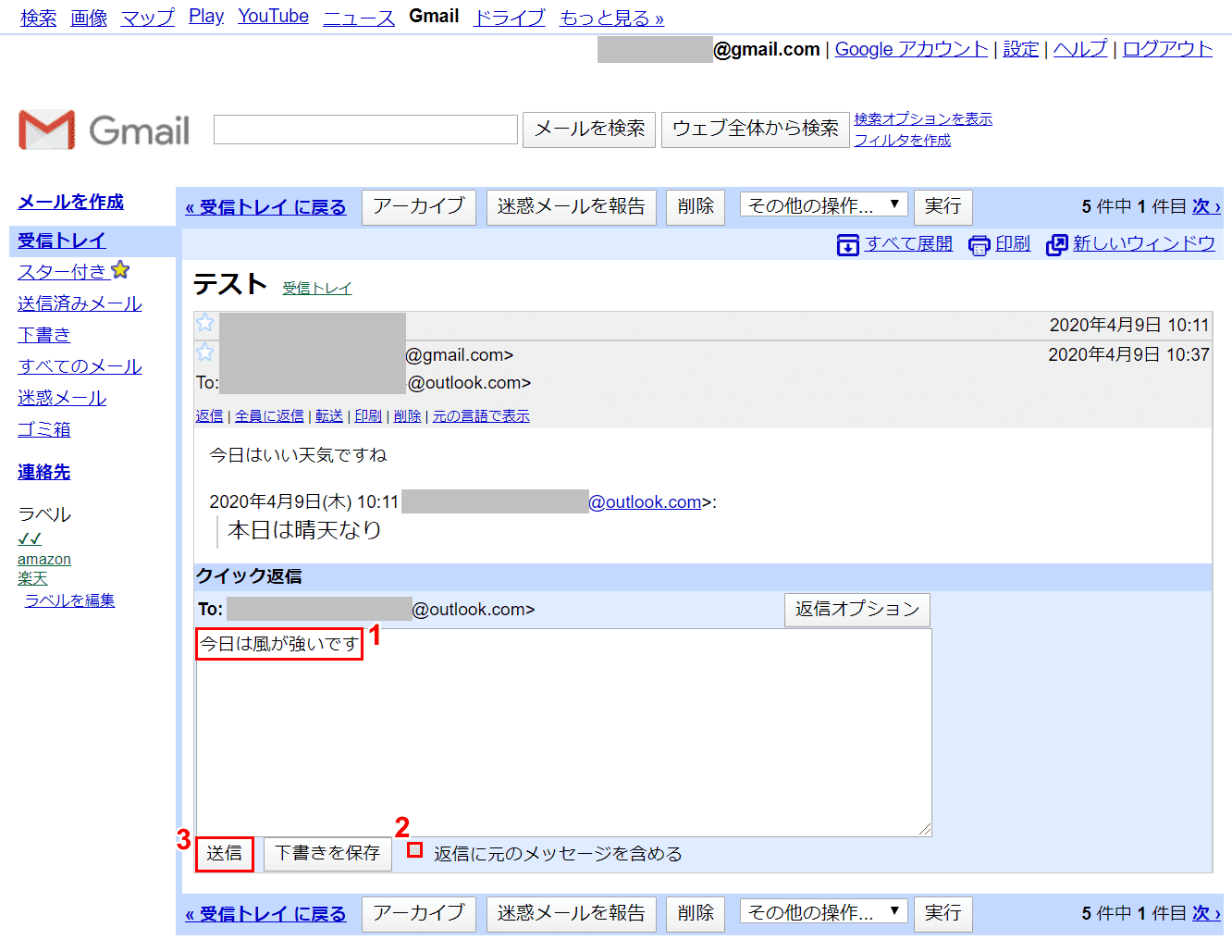
Task: Open Play in the top bar
Action: [206, 17]
